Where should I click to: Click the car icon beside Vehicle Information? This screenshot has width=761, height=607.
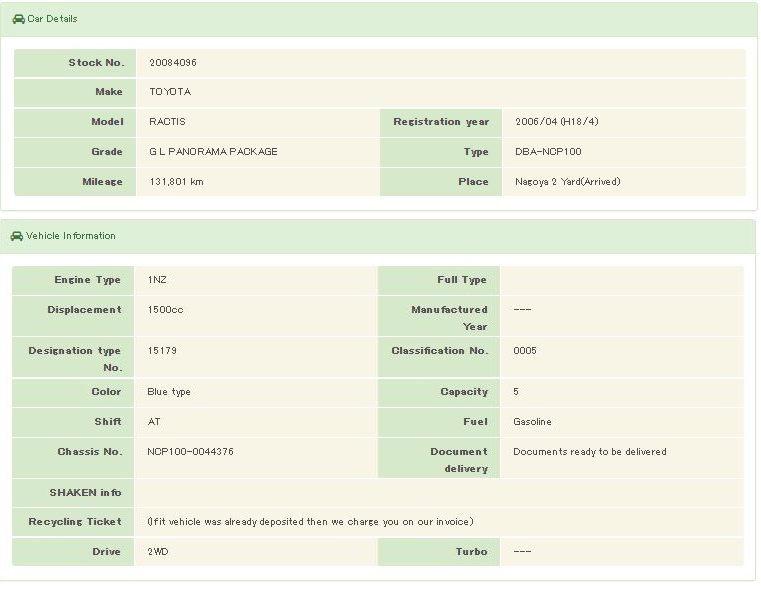tap(17, 236)
